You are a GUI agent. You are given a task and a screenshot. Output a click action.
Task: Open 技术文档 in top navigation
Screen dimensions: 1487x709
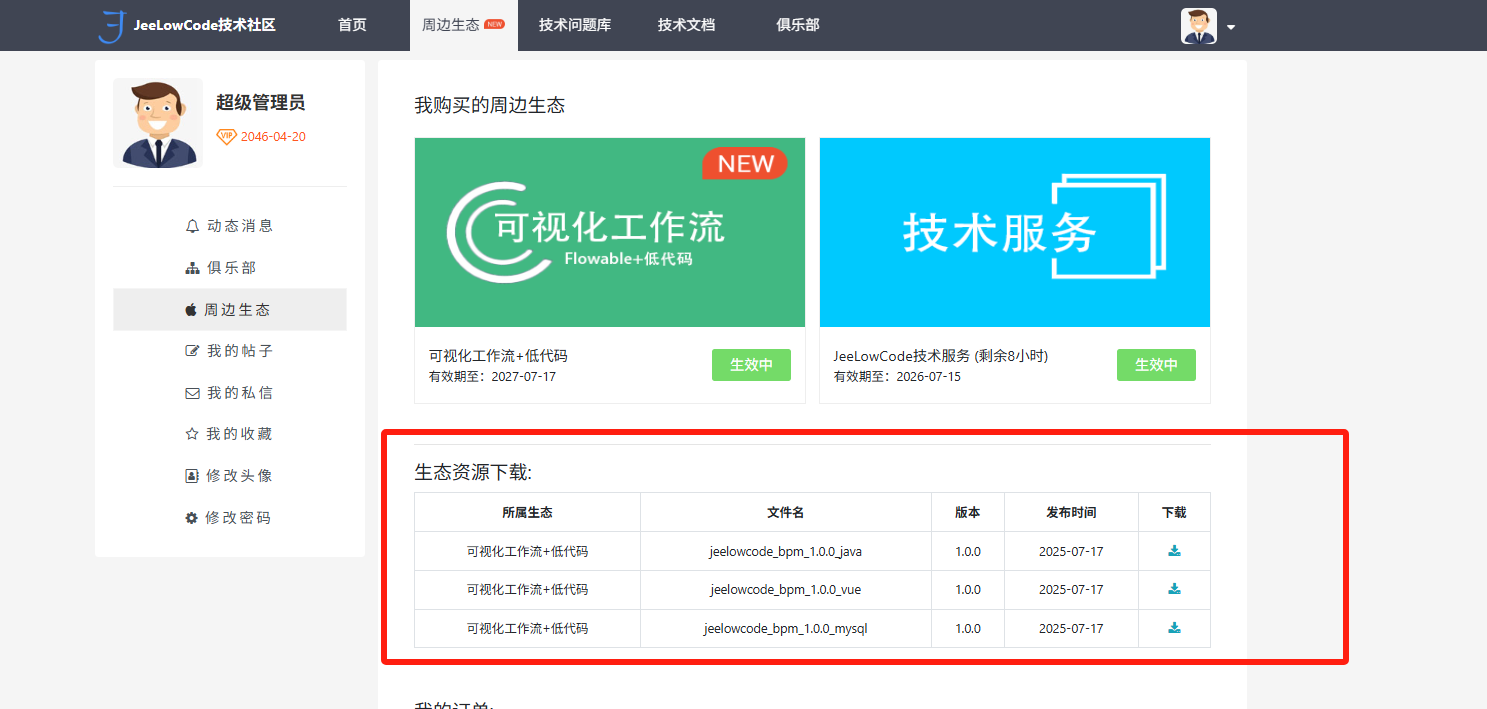pyautogui.click(x=686, y=25)
